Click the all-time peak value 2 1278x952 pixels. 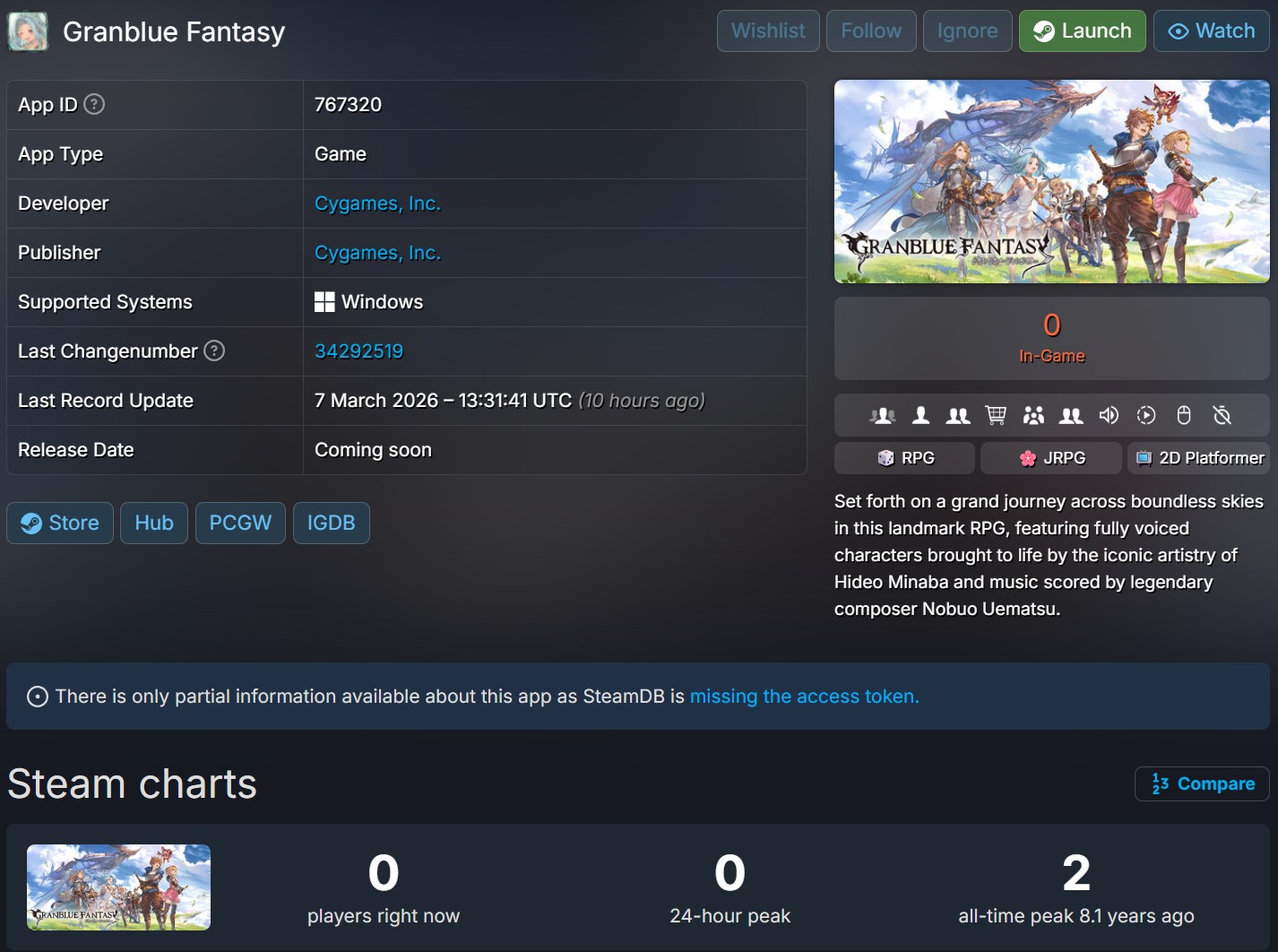[x=1076, y=873]
